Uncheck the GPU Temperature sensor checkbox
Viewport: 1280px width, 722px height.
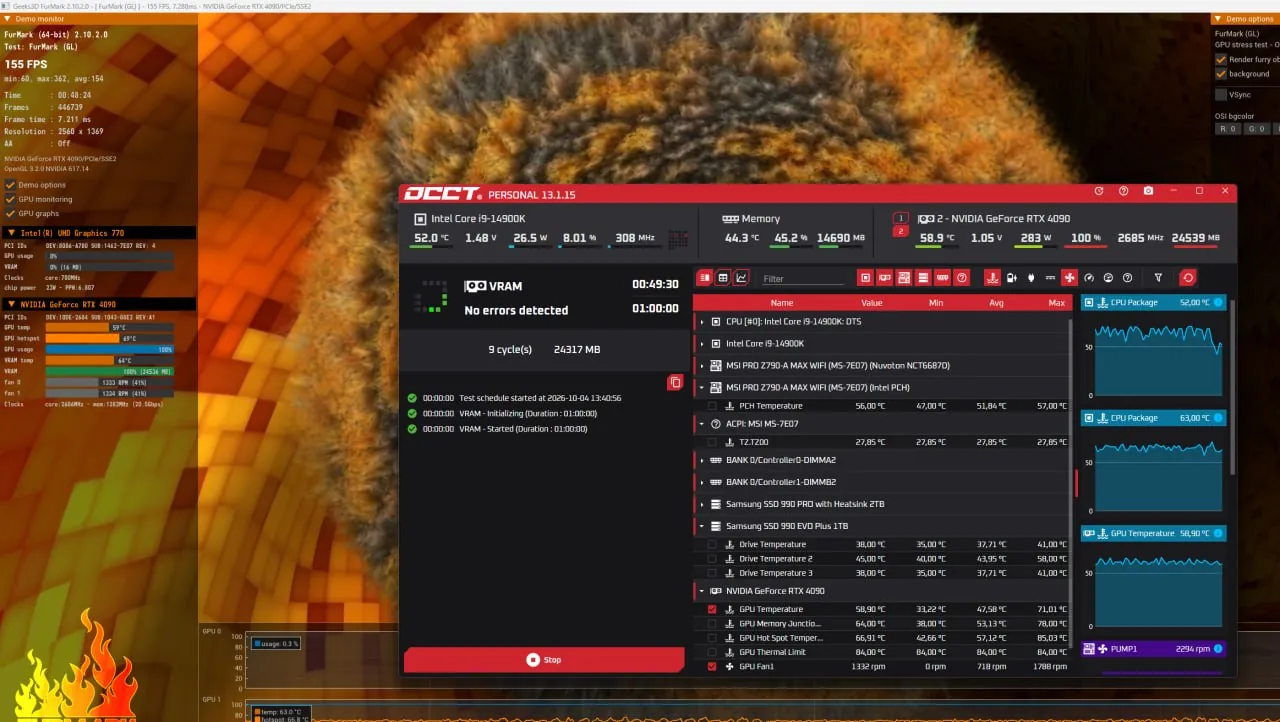pos(712,609)
